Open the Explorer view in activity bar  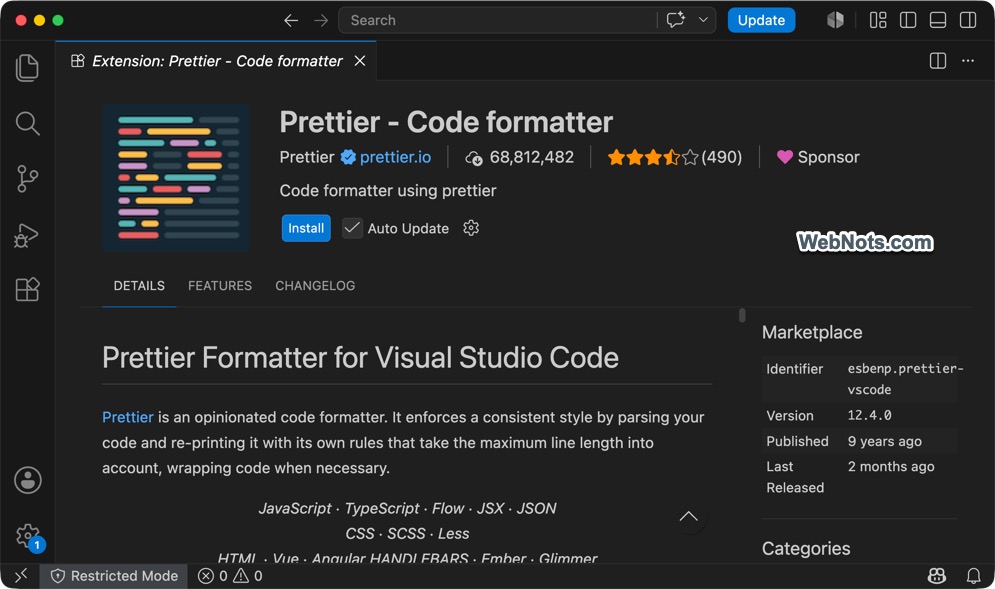coord(27,68)
